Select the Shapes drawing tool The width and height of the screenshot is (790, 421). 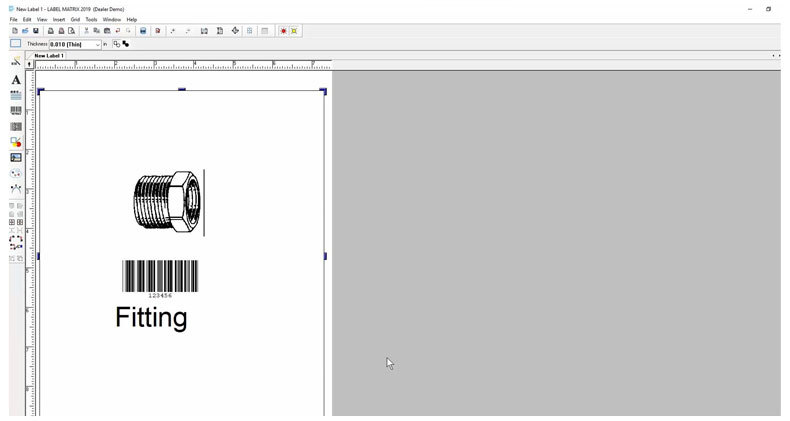point(16,142)
